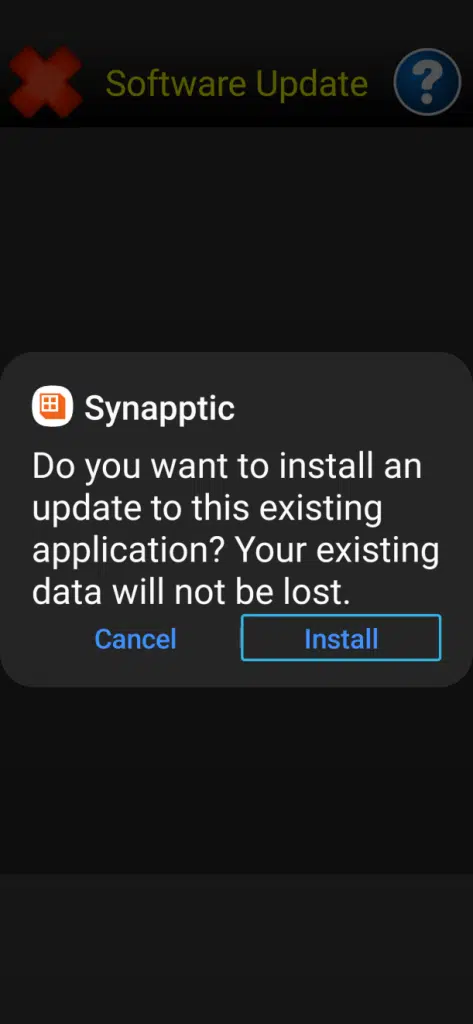Tap the dimmed area above the dialog
The width and height of the screenshot is (473, 1024).
(236, 238)
